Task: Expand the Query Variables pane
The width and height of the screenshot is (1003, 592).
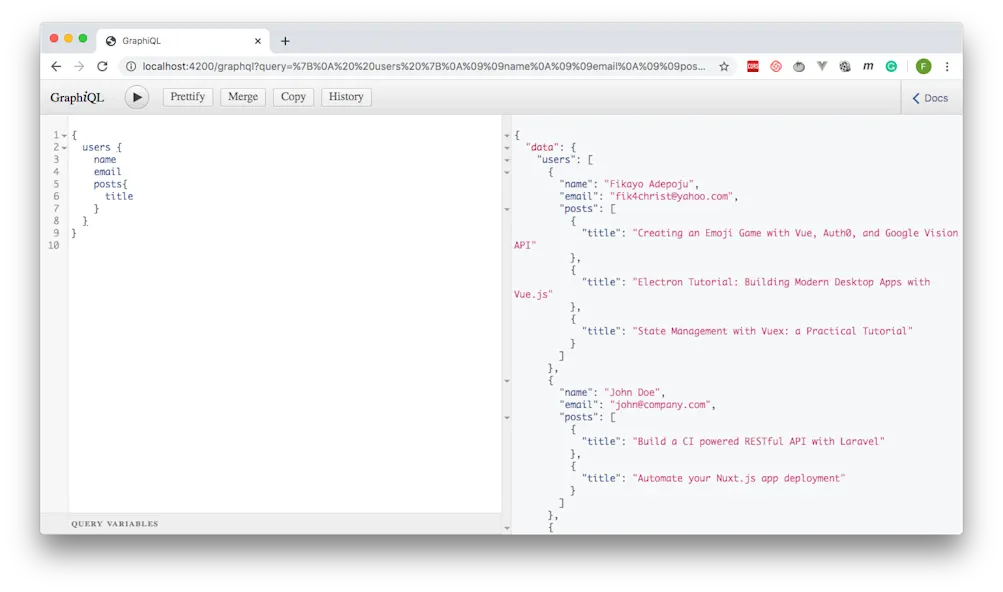Action: 114,523
